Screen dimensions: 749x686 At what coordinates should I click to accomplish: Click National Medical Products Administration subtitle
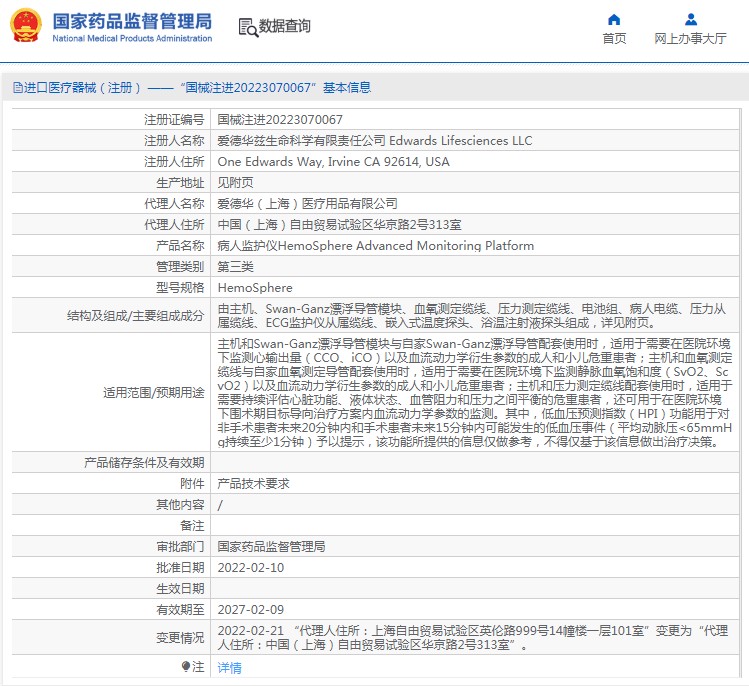(x=132, y=38)
